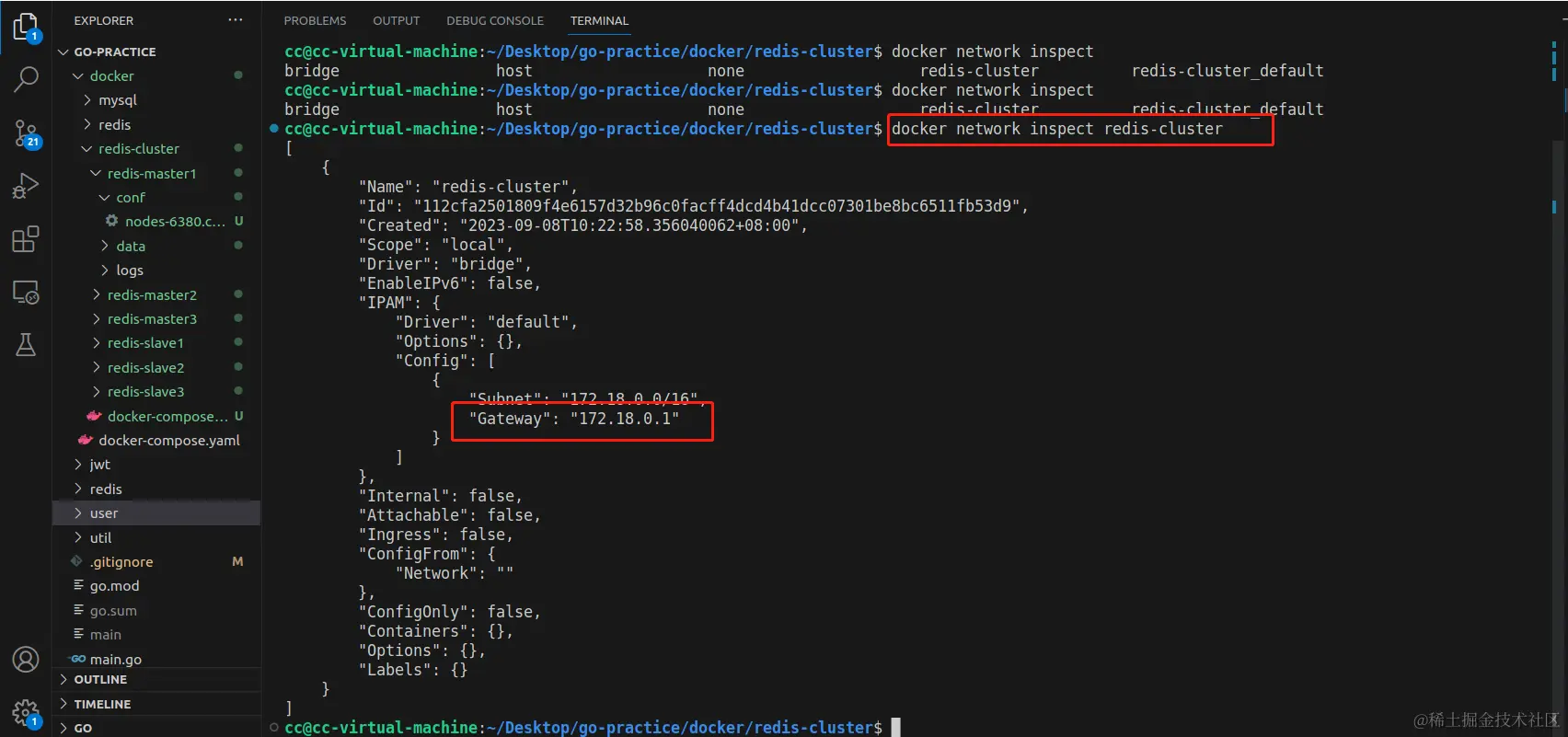
Task: Expand the redis-master2 folder
Action: pos(96,294)
